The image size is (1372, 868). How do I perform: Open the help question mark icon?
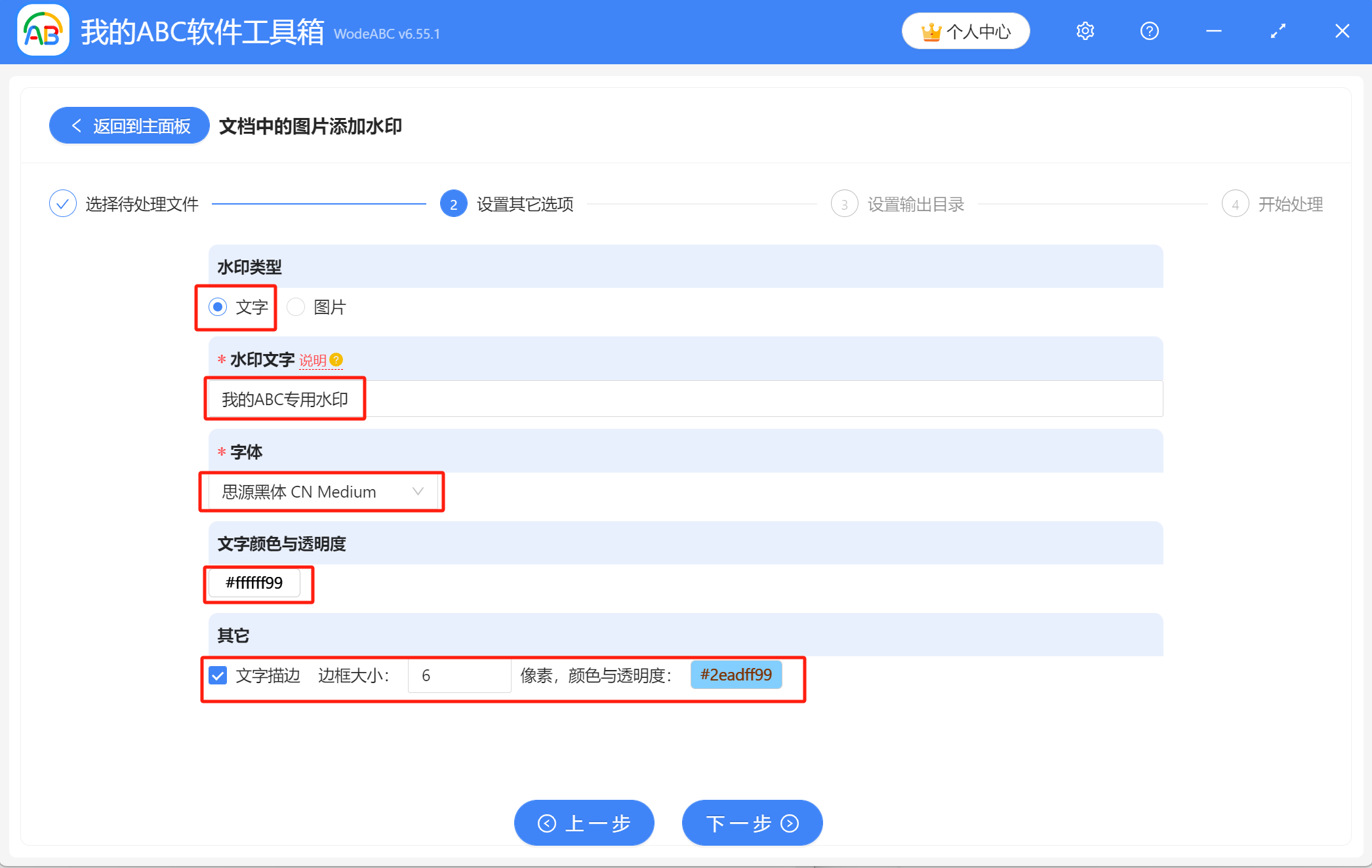(1149, 31)
